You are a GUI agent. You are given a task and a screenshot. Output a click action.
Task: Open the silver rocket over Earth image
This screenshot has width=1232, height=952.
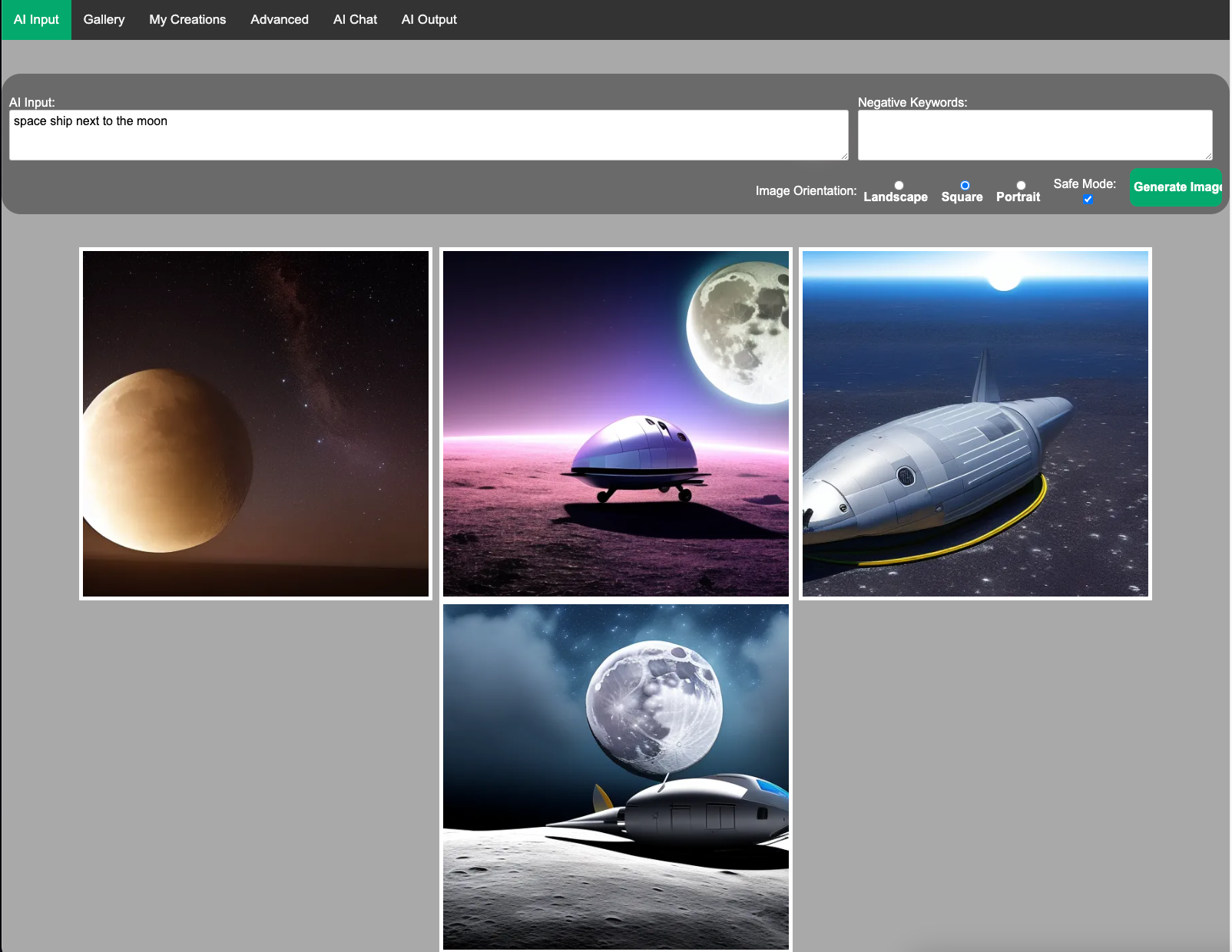(x=975, y=424)
